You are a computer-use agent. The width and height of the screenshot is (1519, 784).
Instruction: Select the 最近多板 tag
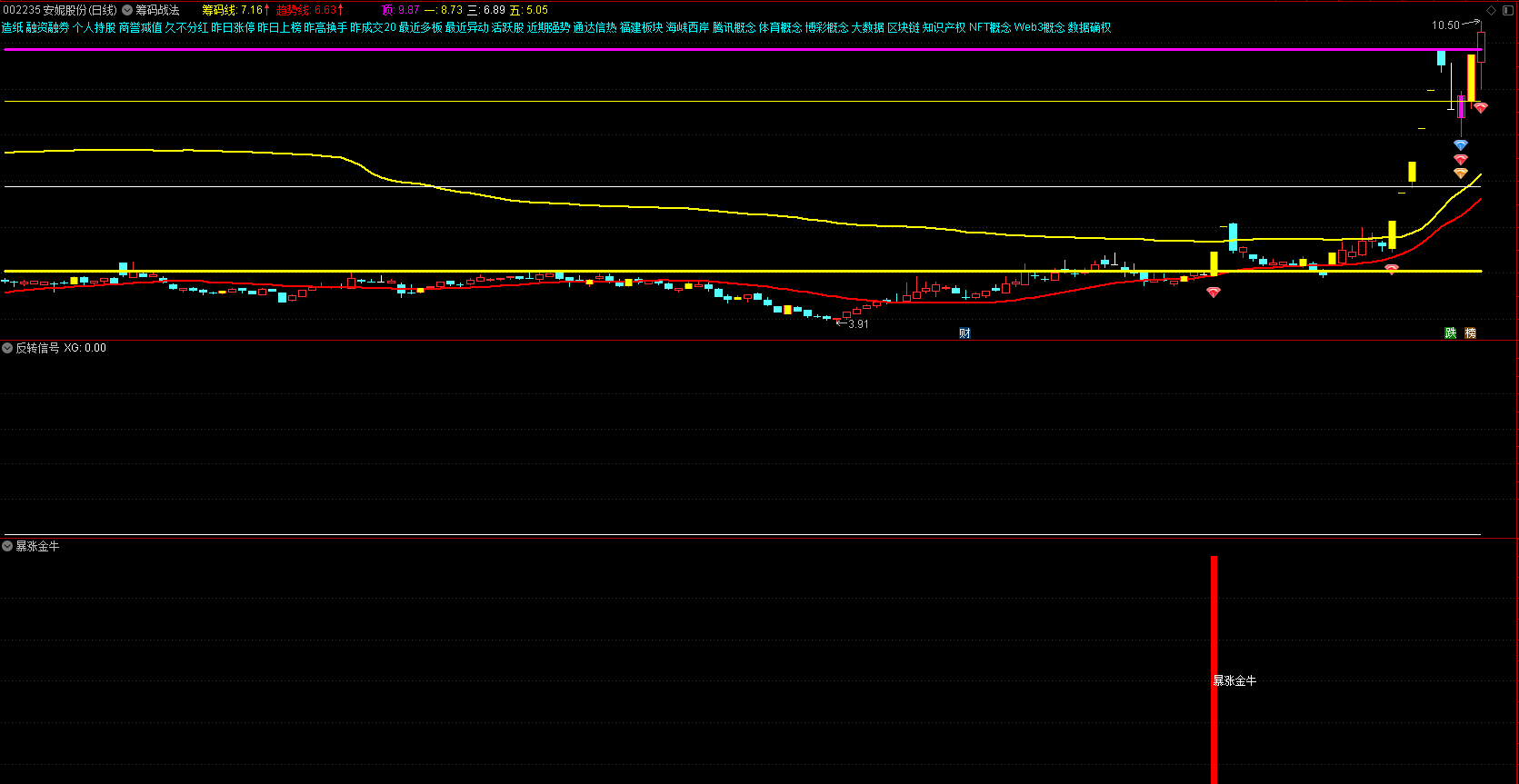pos(421,27)
